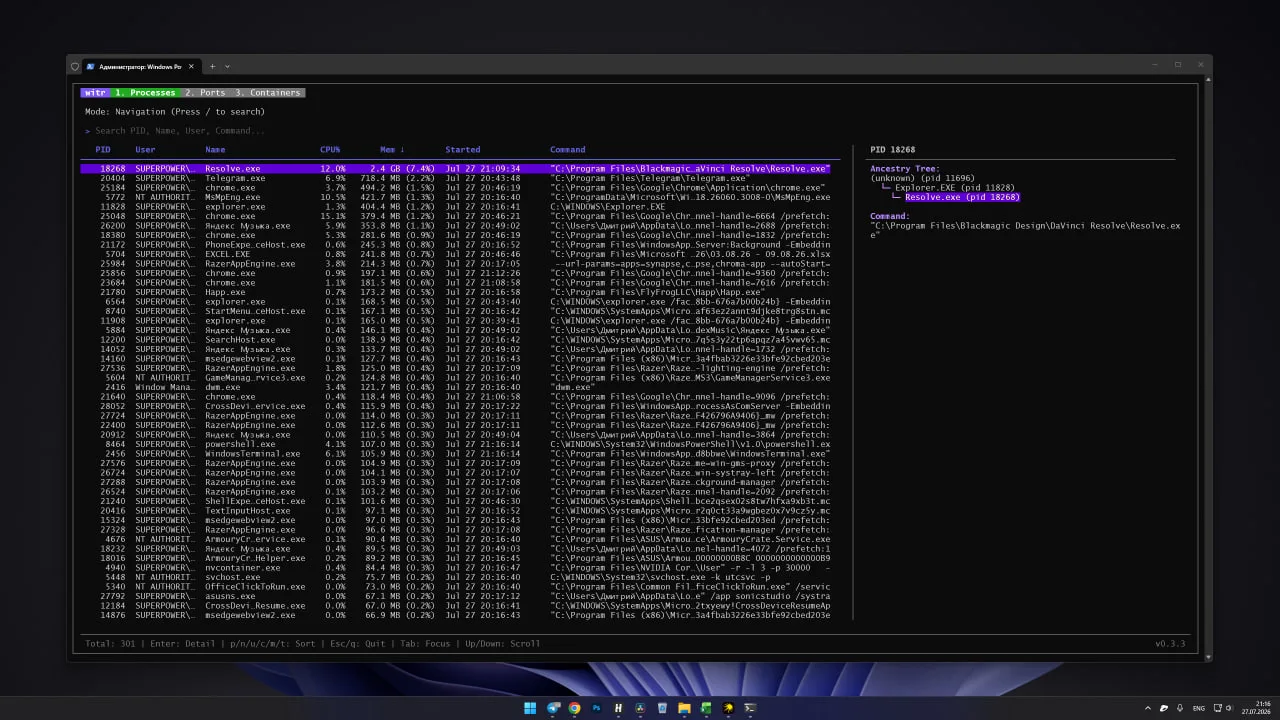
Task: Show hidden system tray icons
Action: pos(1149,708)
